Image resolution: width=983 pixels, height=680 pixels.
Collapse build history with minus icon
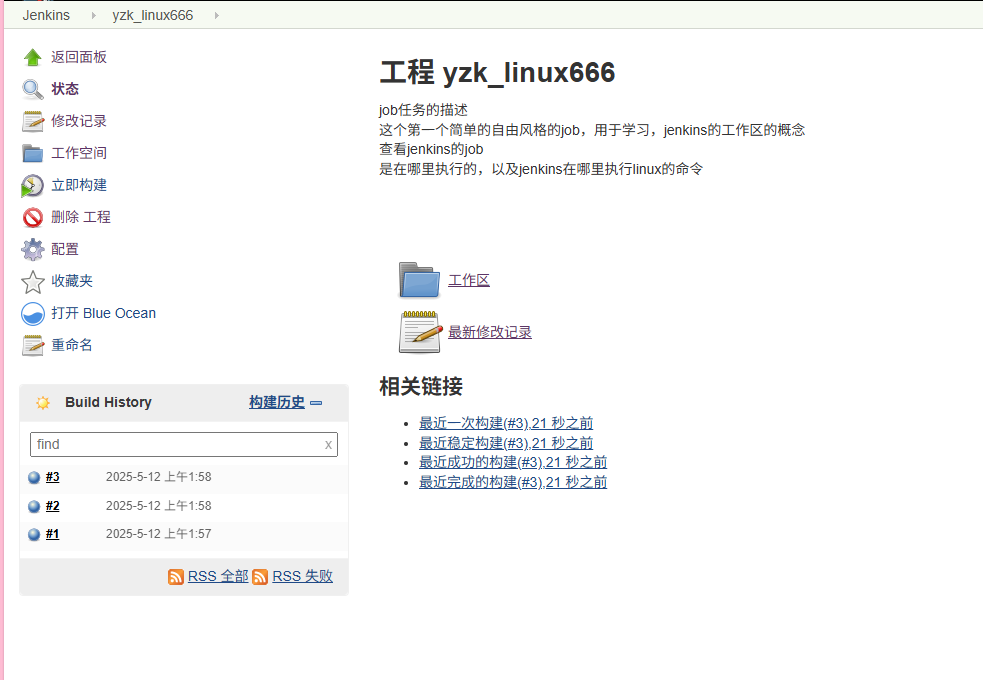pos(317,402)
